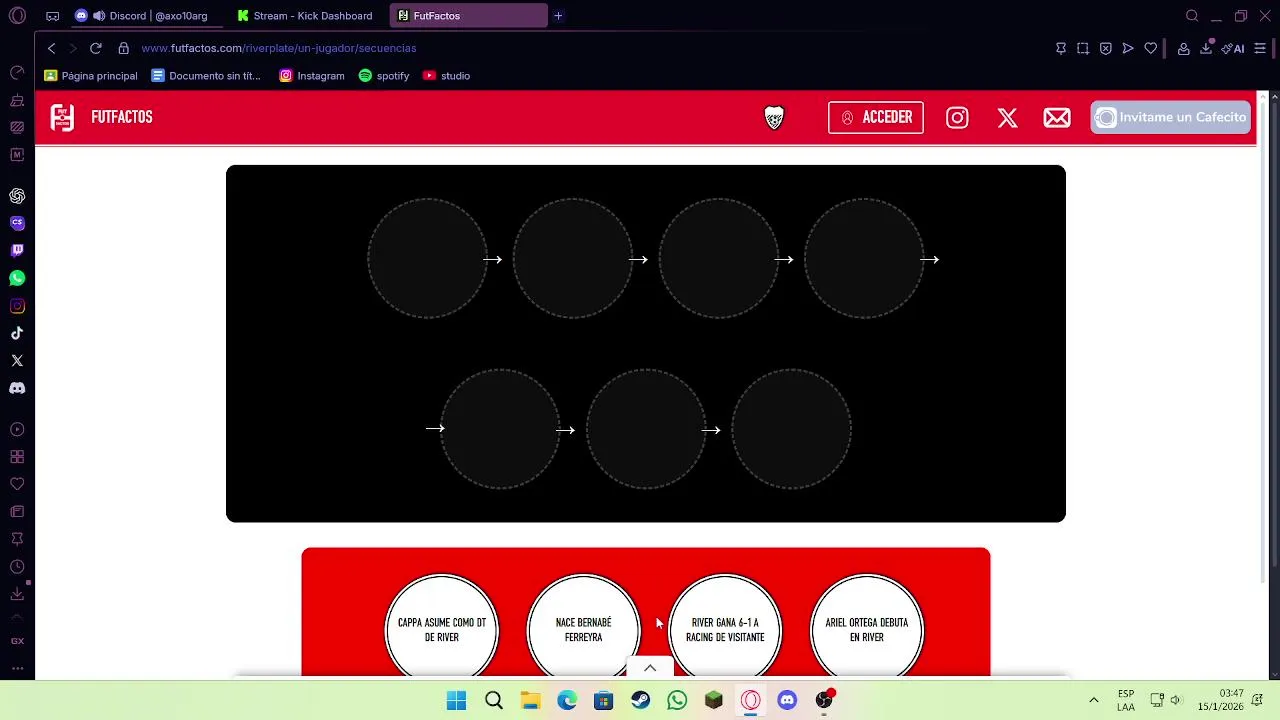Select the FutFactos browser tab

(x=468, y=16)
